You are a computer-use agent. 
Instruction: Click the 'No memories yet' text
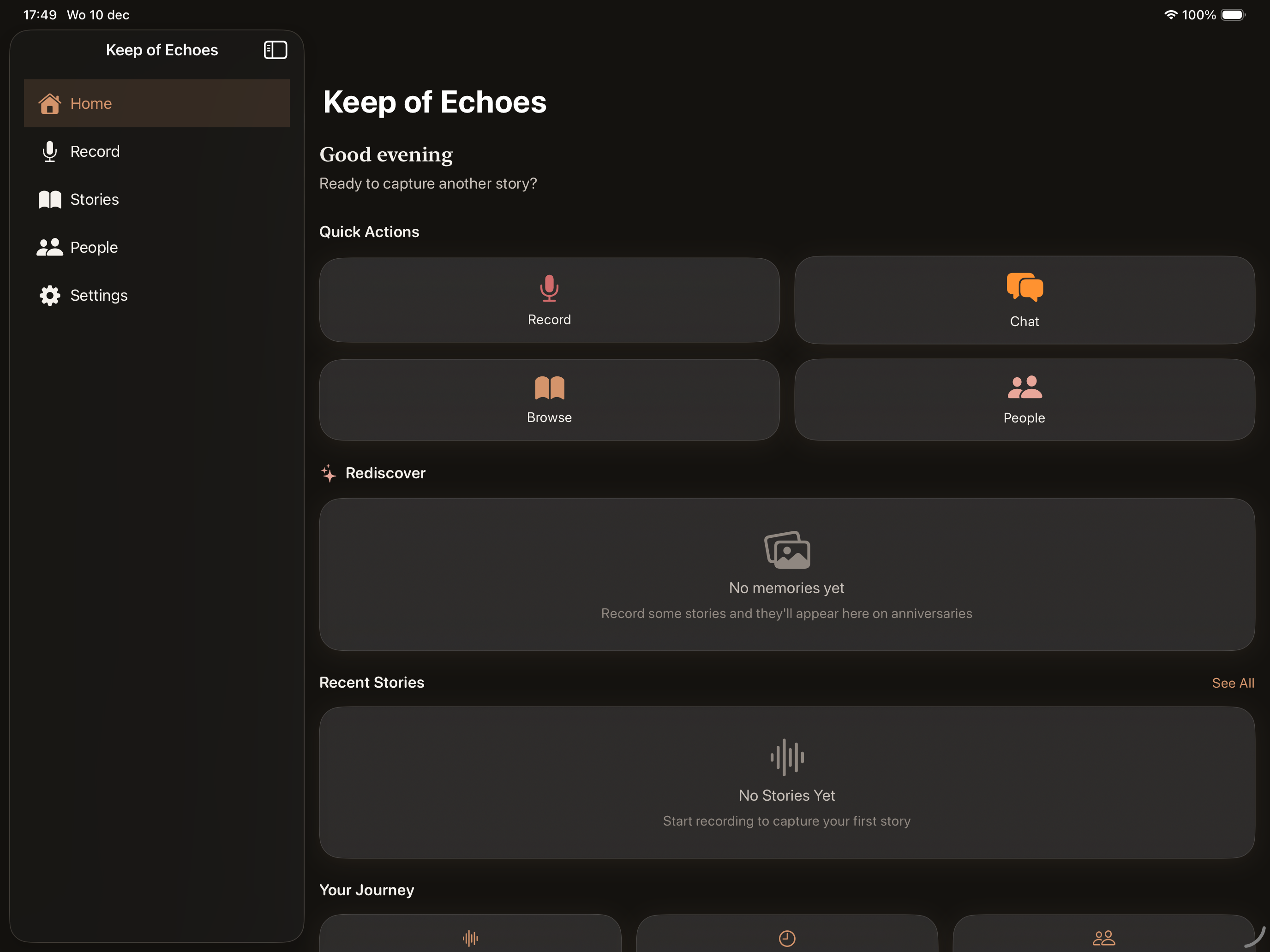pyautogui.click(x=786, y=588)
